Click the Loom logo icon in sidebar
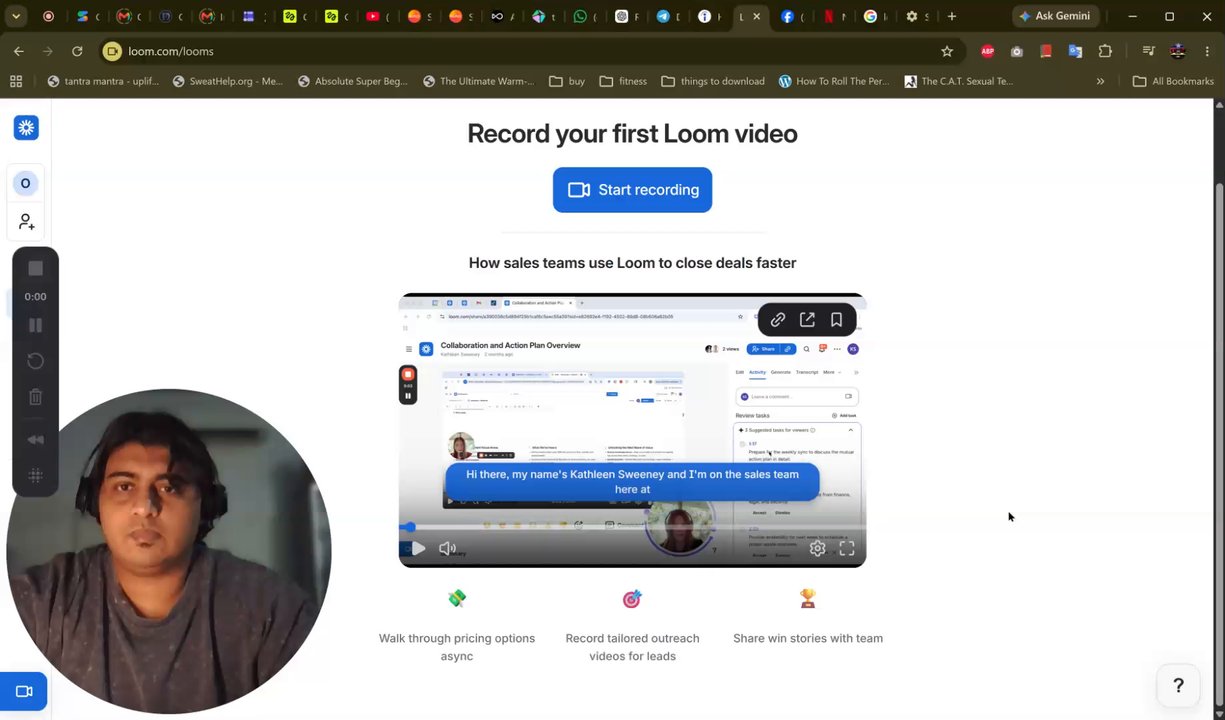 tap(26, 128)
